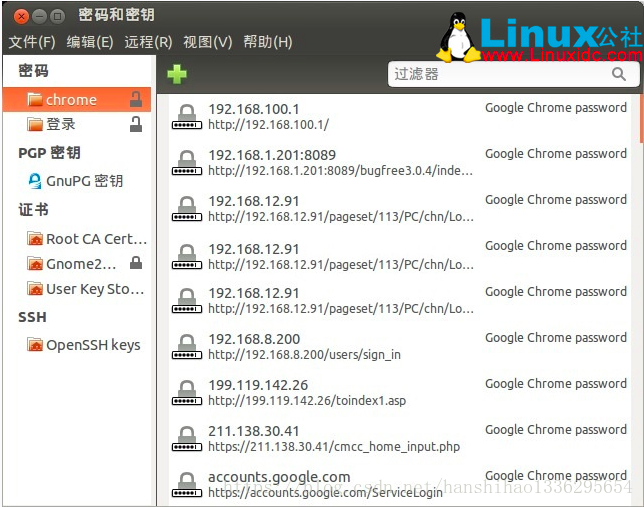
Task: Click the lock icon beside chrome keyring
Action: point(136,99)
